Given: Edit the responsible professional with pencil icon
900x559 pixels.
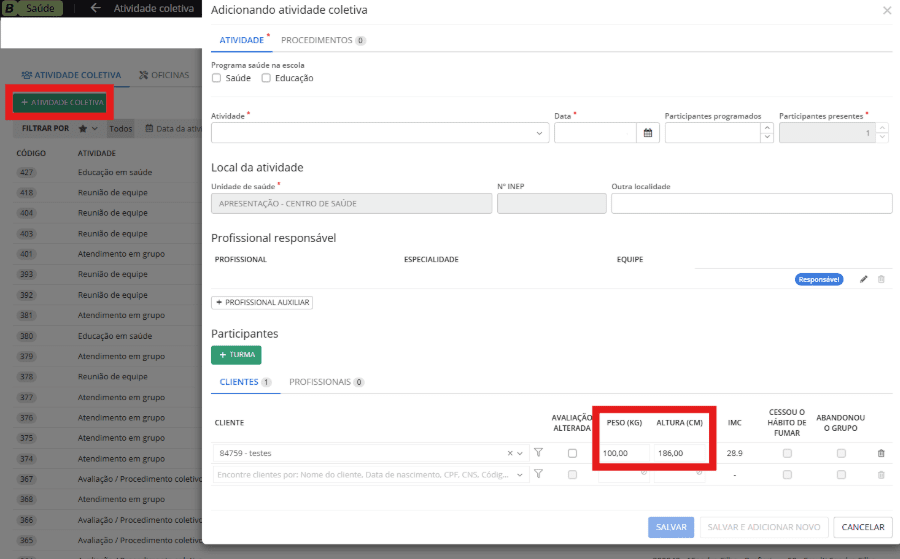Looking at the screenshot, I should click(864, 280).
